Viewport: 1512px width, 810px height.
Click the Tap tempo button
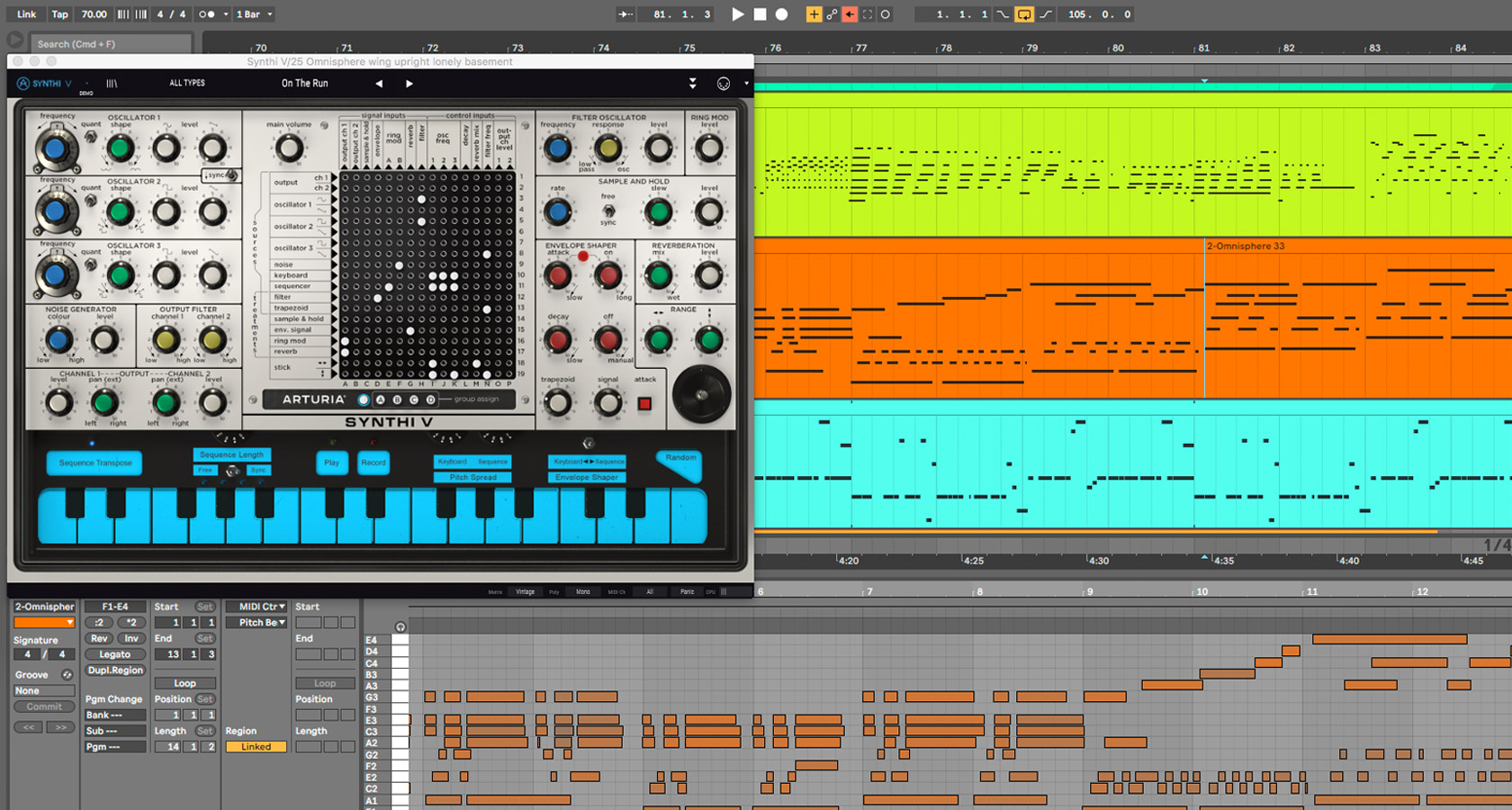tap(59, 14)
